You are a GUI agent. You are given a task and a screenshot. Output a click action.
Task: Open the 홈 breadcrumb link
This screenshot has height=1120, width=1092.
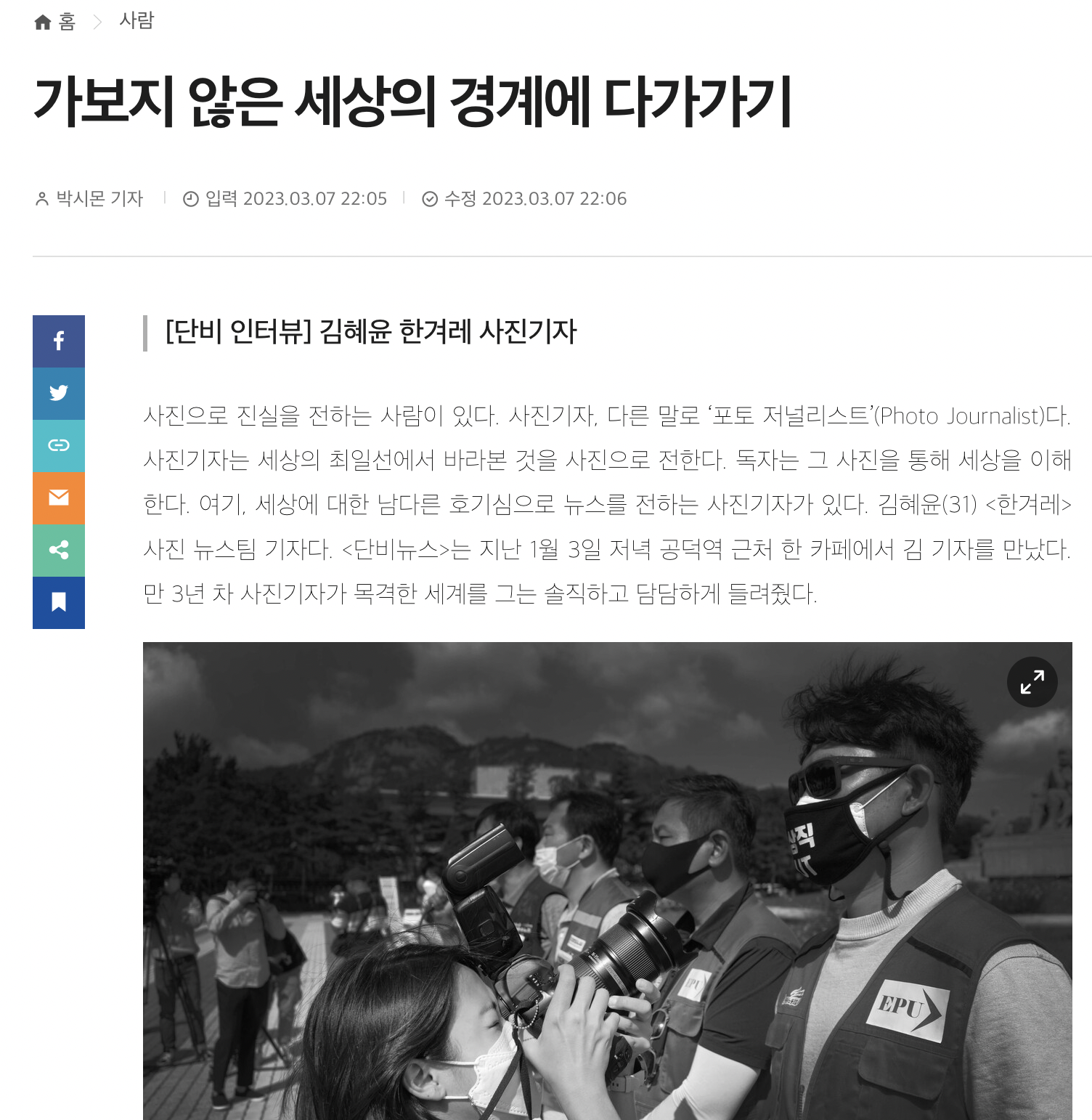(x=68, y=22)
